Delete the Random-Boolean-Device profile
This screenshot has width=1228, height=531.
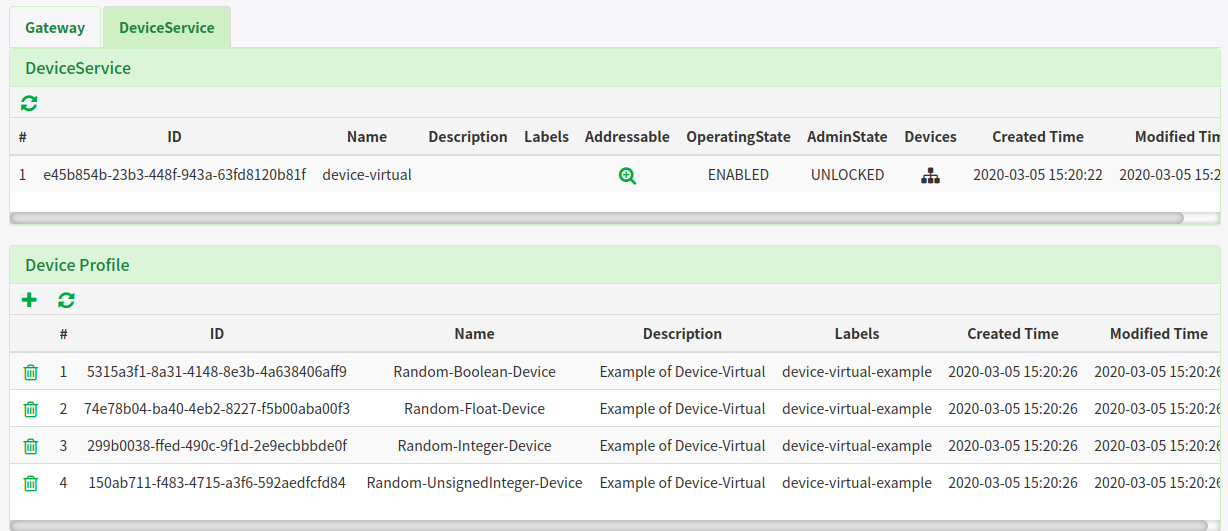[31, 372]
